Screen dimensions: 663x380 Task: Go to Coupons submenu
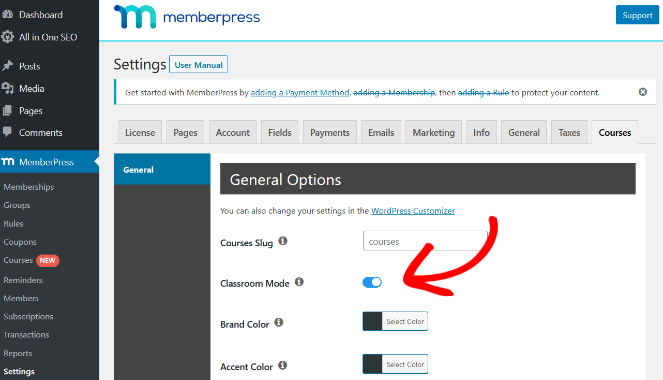pyautogui.click(x=20, y=242)
